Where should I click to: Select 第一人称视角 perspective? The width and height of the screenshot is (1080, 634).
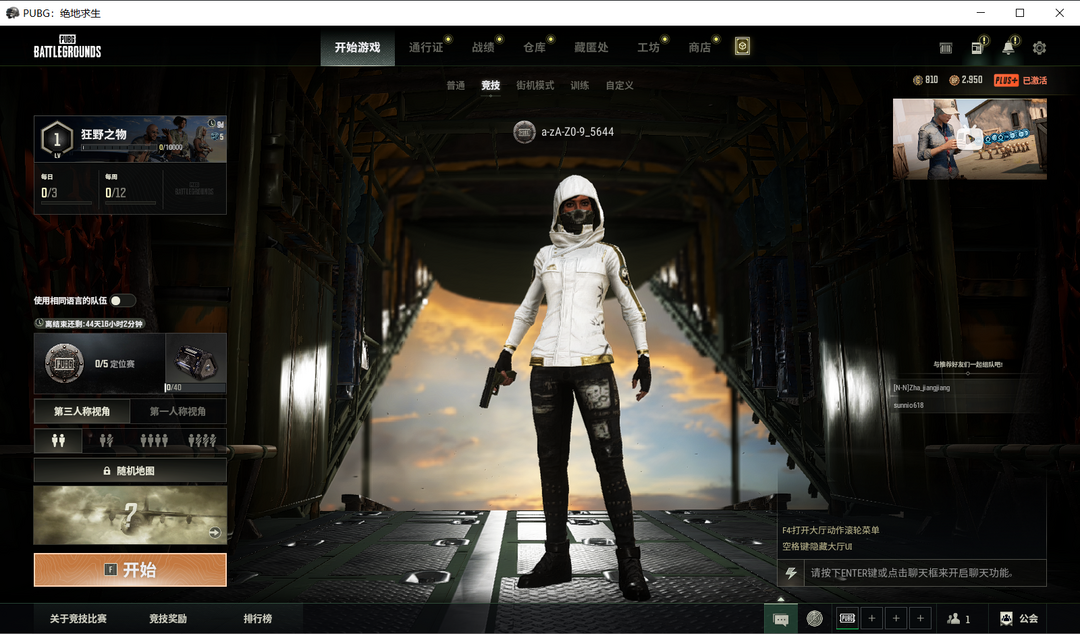coord(178,411)
